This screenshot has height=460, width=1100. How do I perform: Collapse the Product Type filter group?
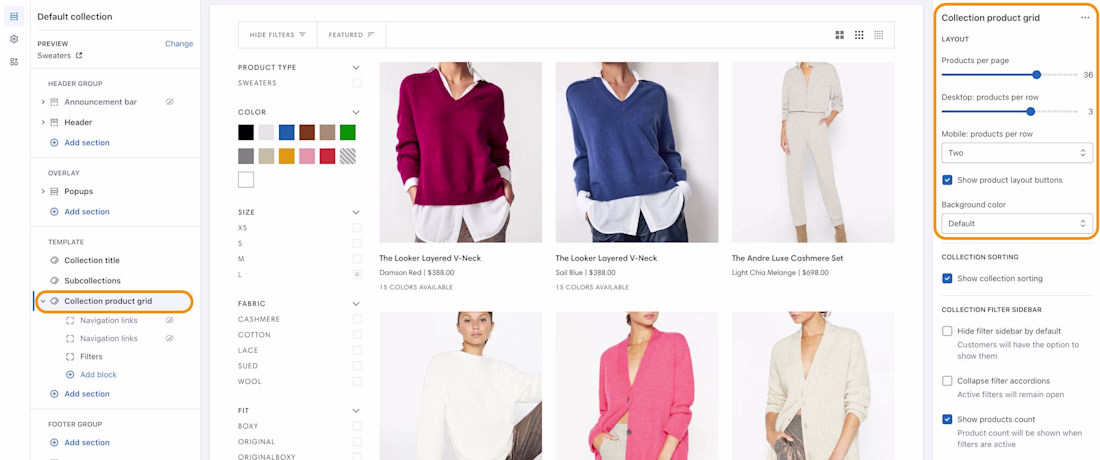pyautogui.click(x=356, y=68)
